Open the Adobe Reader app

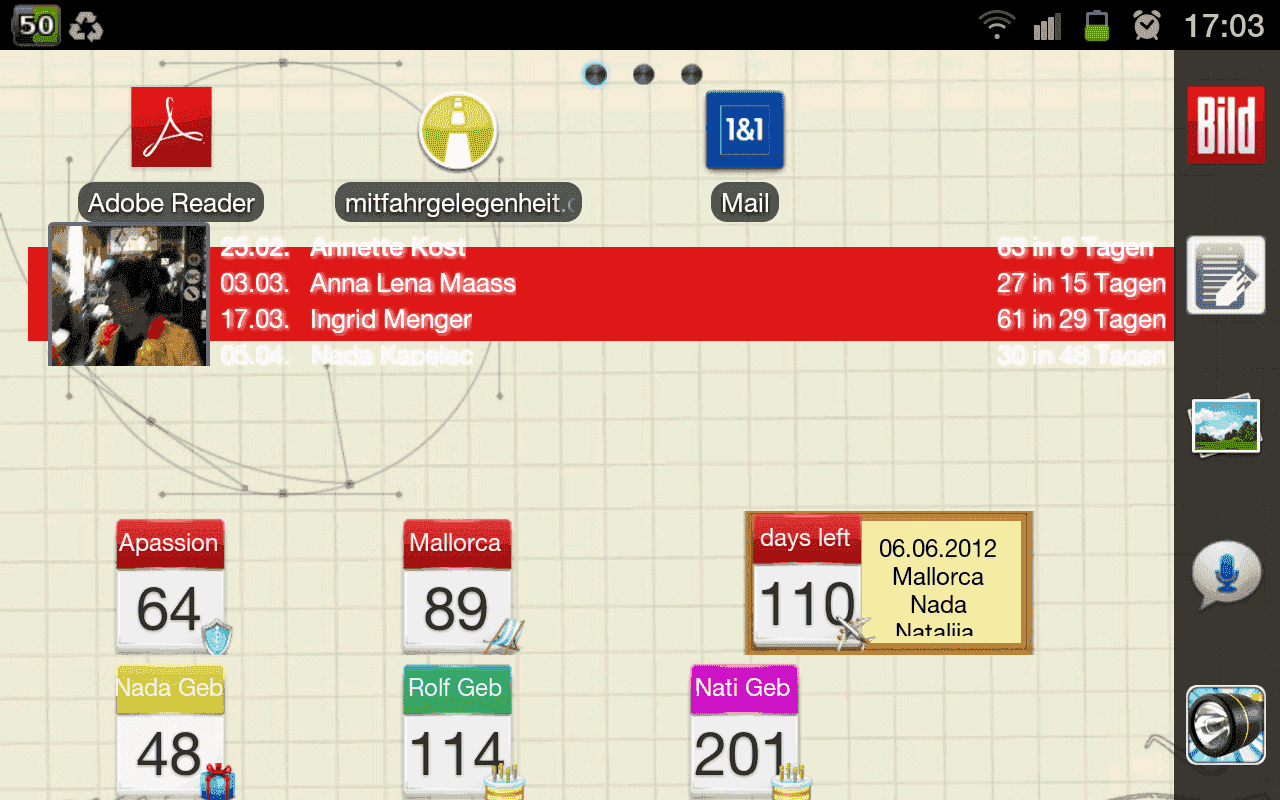click(171, 128)
